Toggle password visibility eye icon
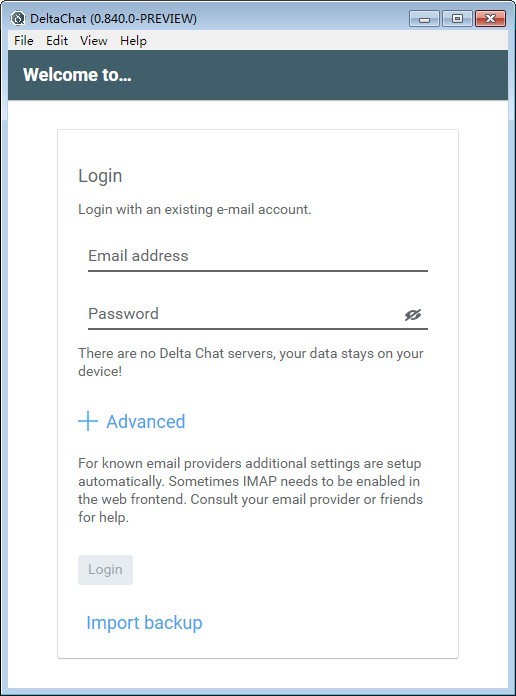This screenshot has height=696, width=516. click(413, 315)
